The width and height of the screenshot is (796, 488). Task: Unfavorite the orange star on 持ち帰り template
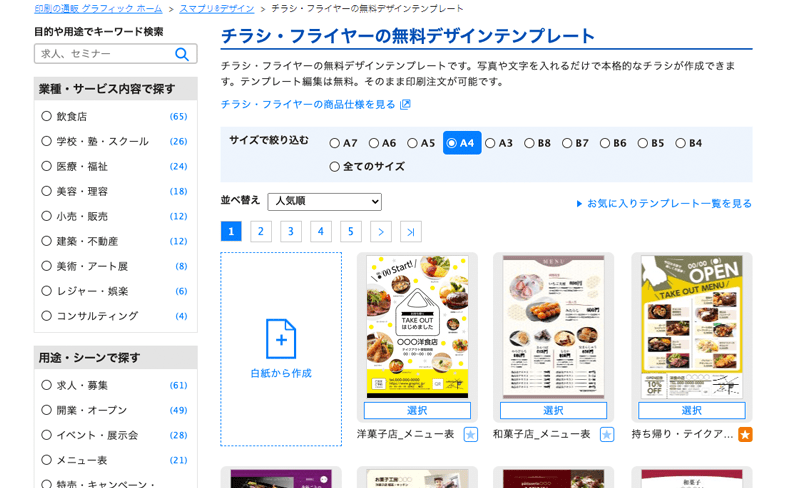point(745,435)
